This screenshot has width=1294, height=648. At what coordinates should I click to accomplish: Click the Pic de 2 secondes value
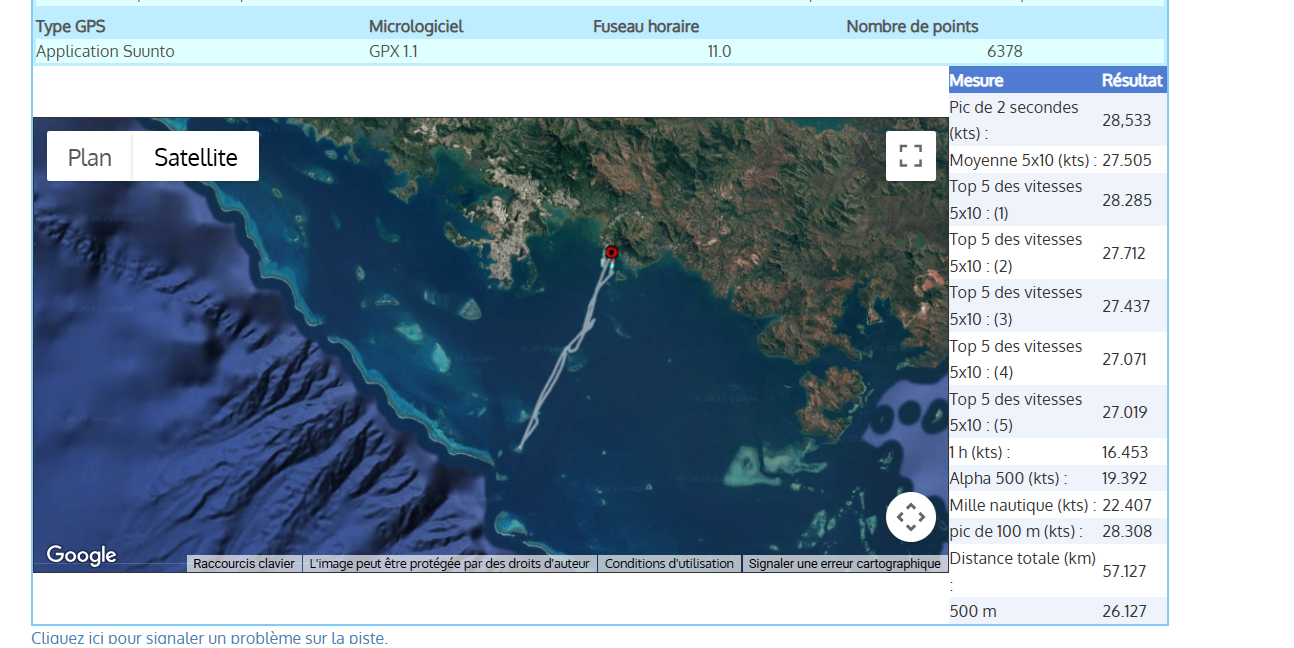click(1126, 120)
